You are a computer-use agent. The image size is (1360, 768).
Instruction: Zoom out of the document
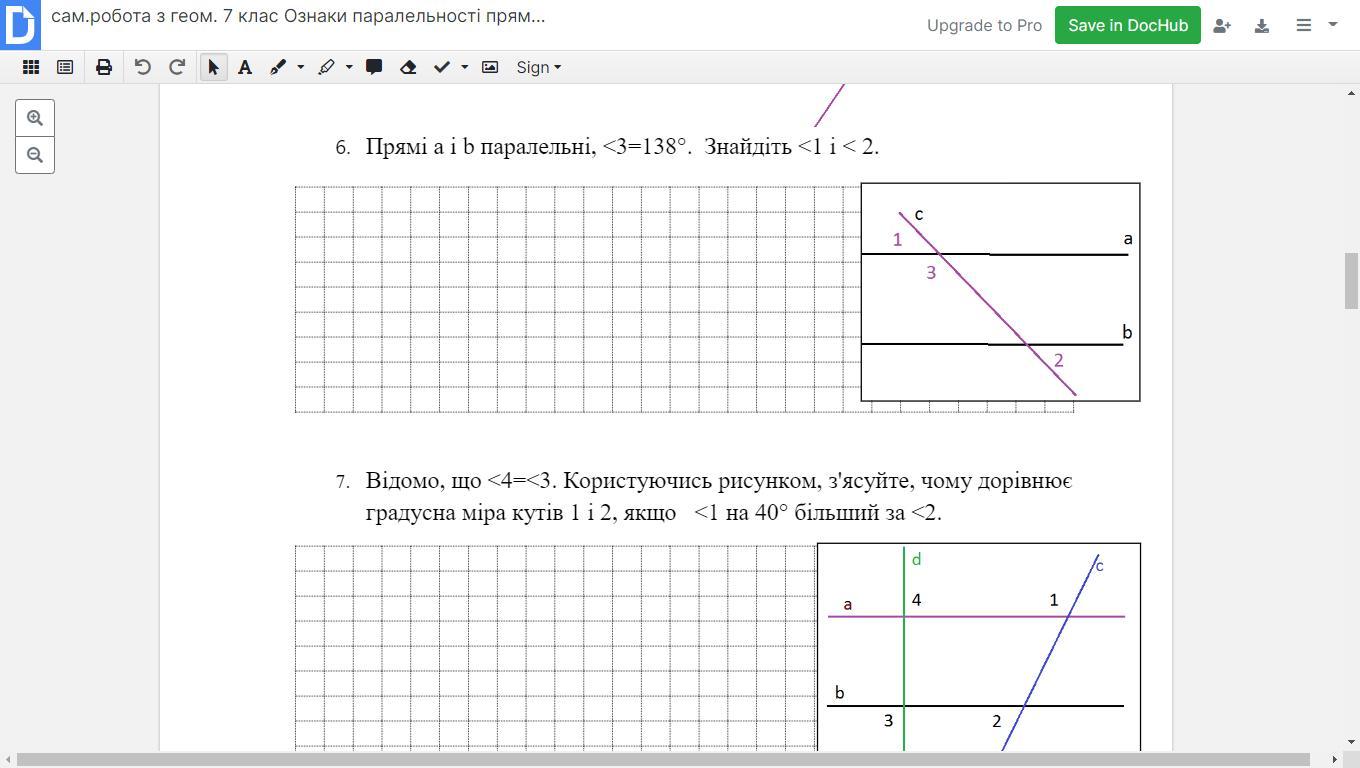tap(35, 155)
